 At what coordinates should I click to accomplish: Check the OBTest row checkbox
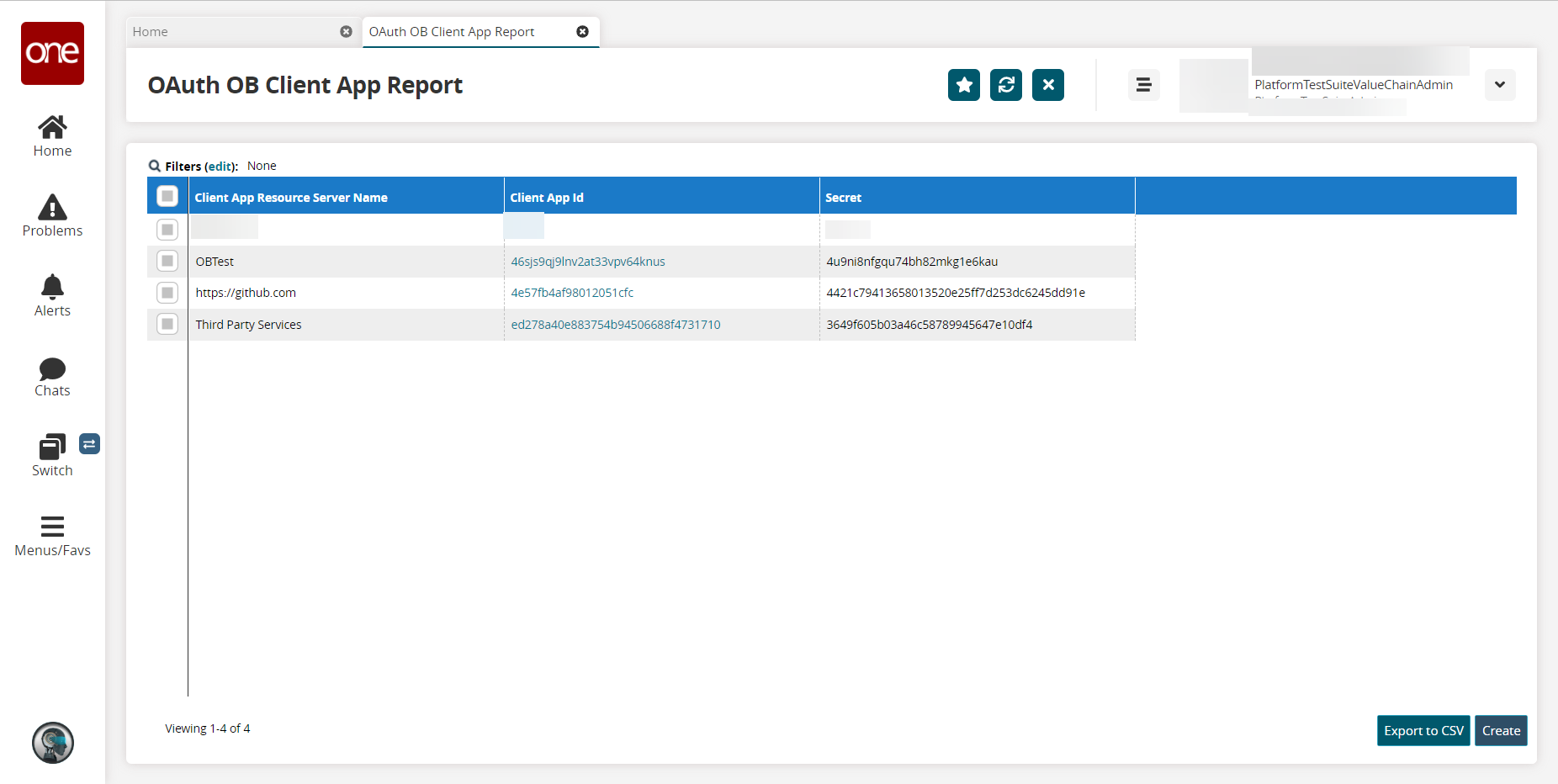click(x=167, y=261)
